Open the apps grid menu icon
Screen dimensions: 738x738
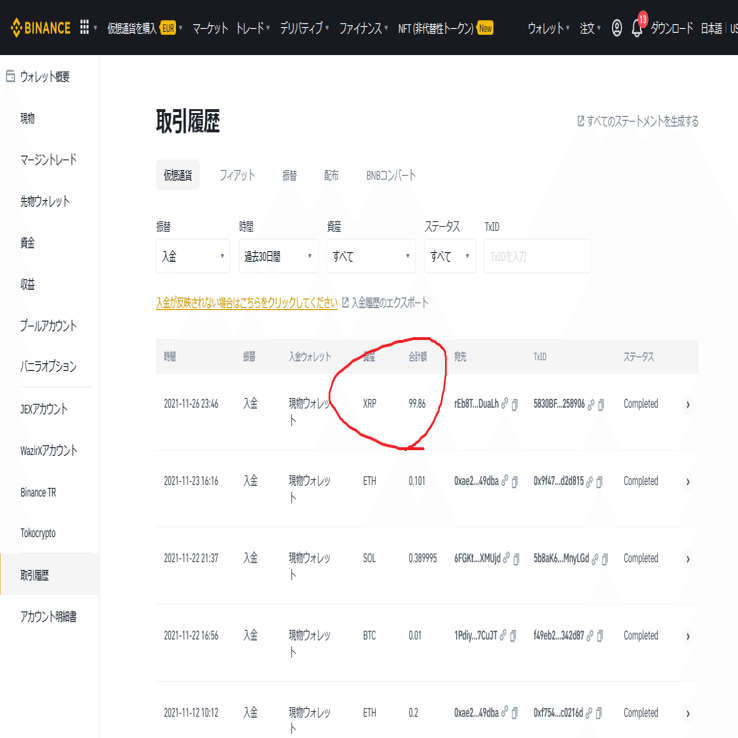point(84,27)
